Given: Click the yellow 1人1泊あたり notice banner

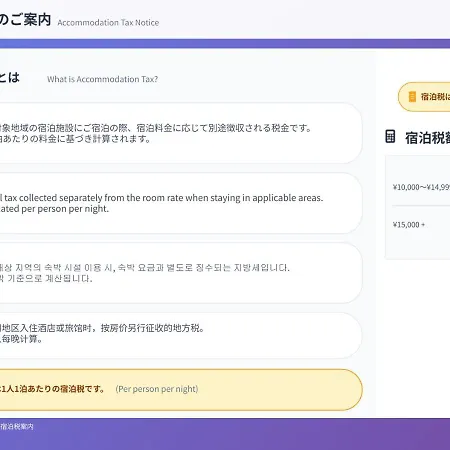Looking at the screenshot, I should pyautogui.click(x=181, y=390).
